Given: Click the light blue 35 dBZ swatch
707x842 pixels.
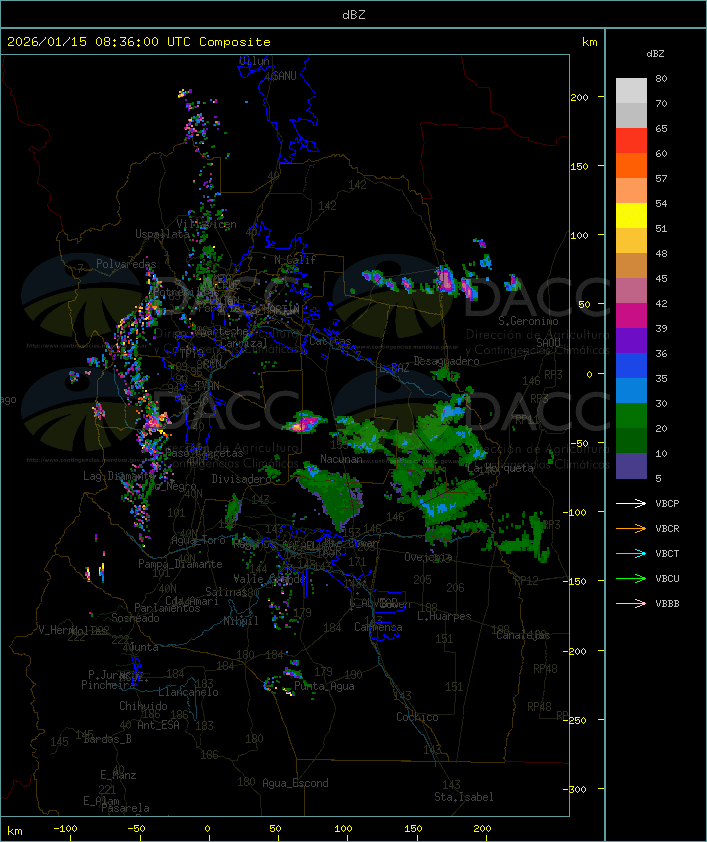Looking at the screenshot, I should click(631, 391).
